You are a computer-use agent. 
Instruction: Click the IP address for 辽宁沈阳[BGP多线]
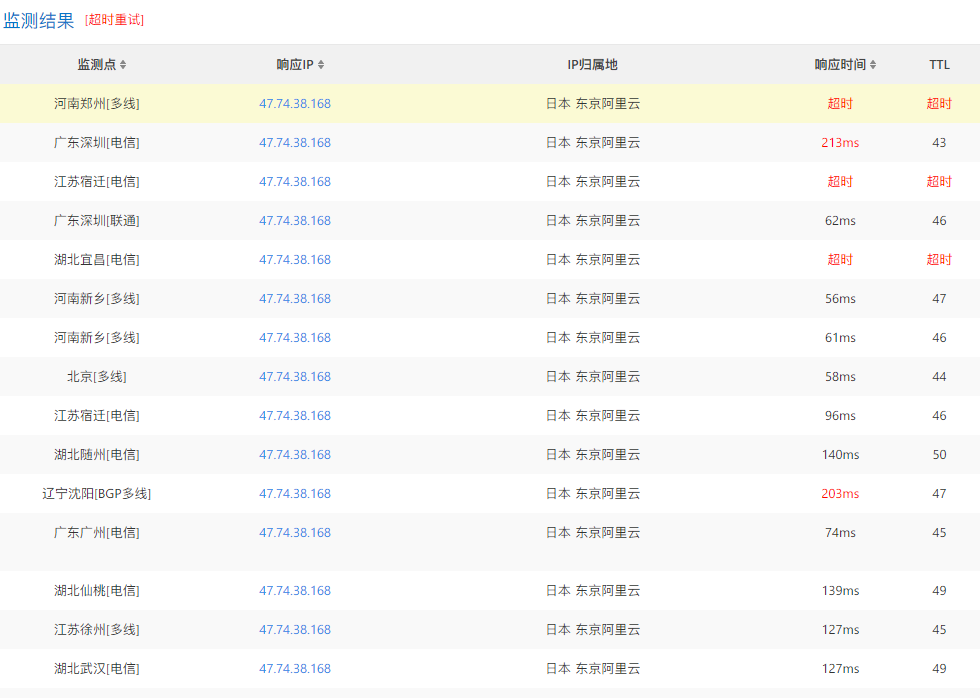(x=294, y=494)
